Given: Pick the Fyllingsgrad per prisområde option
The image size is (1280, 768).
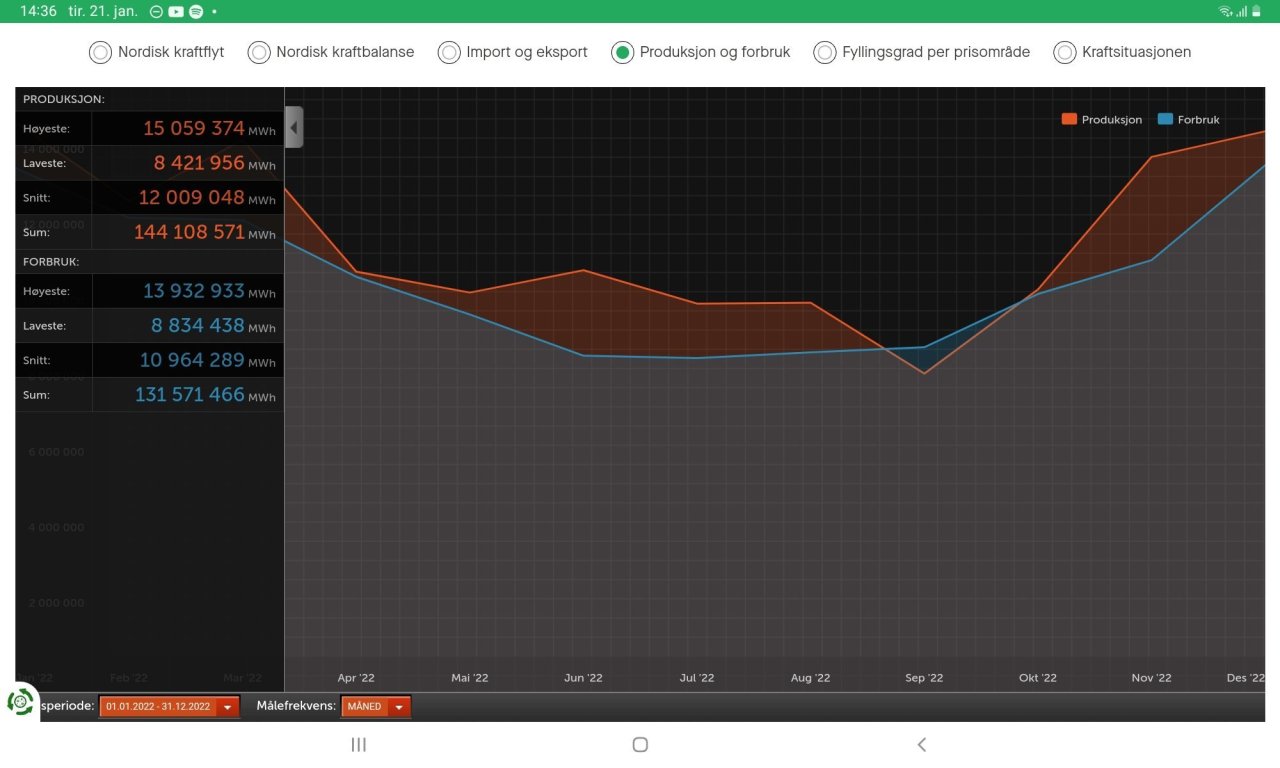Looking at the screenshot, I should pos(825,52).
